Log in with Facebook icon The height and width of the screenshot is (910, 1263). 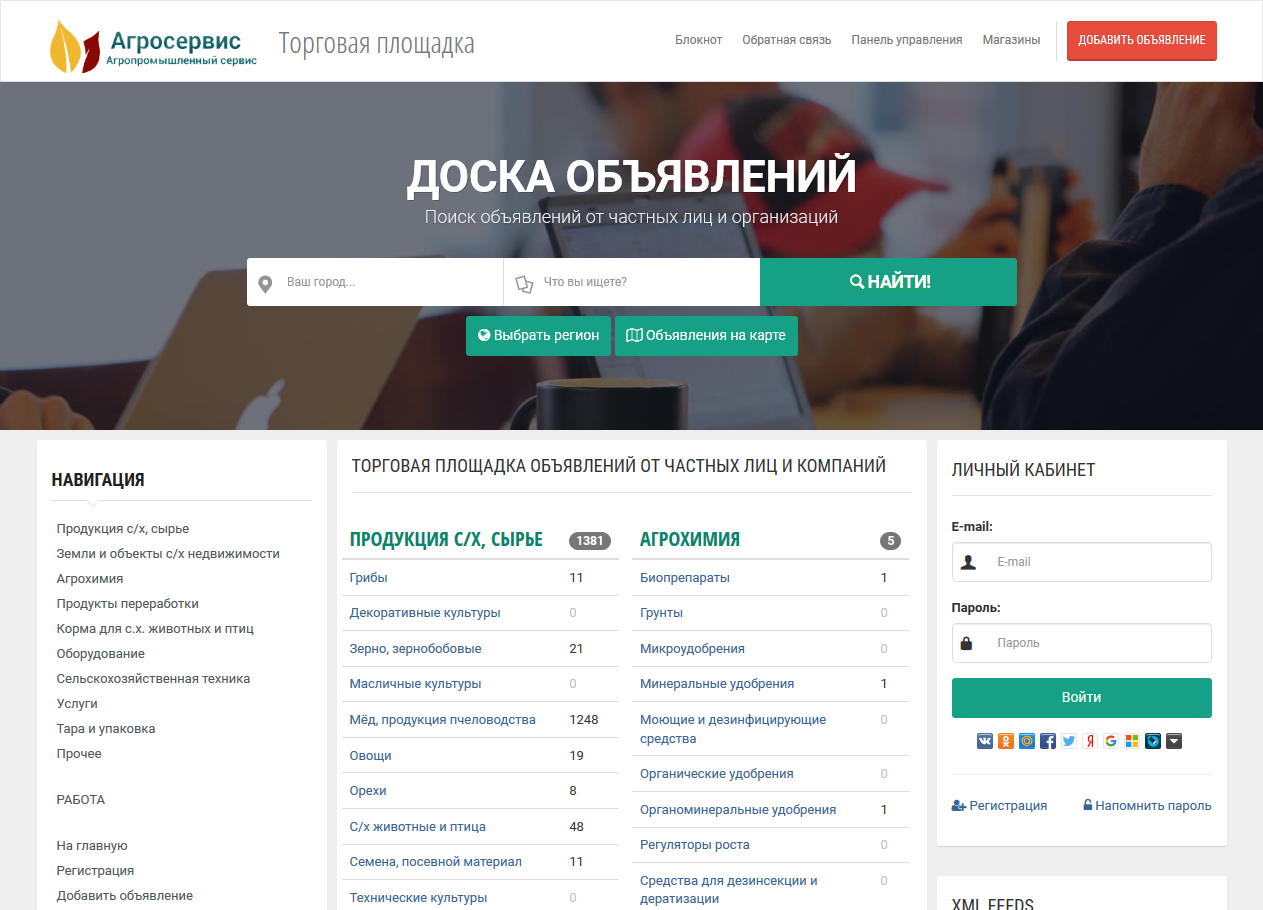coord(1048,741)
